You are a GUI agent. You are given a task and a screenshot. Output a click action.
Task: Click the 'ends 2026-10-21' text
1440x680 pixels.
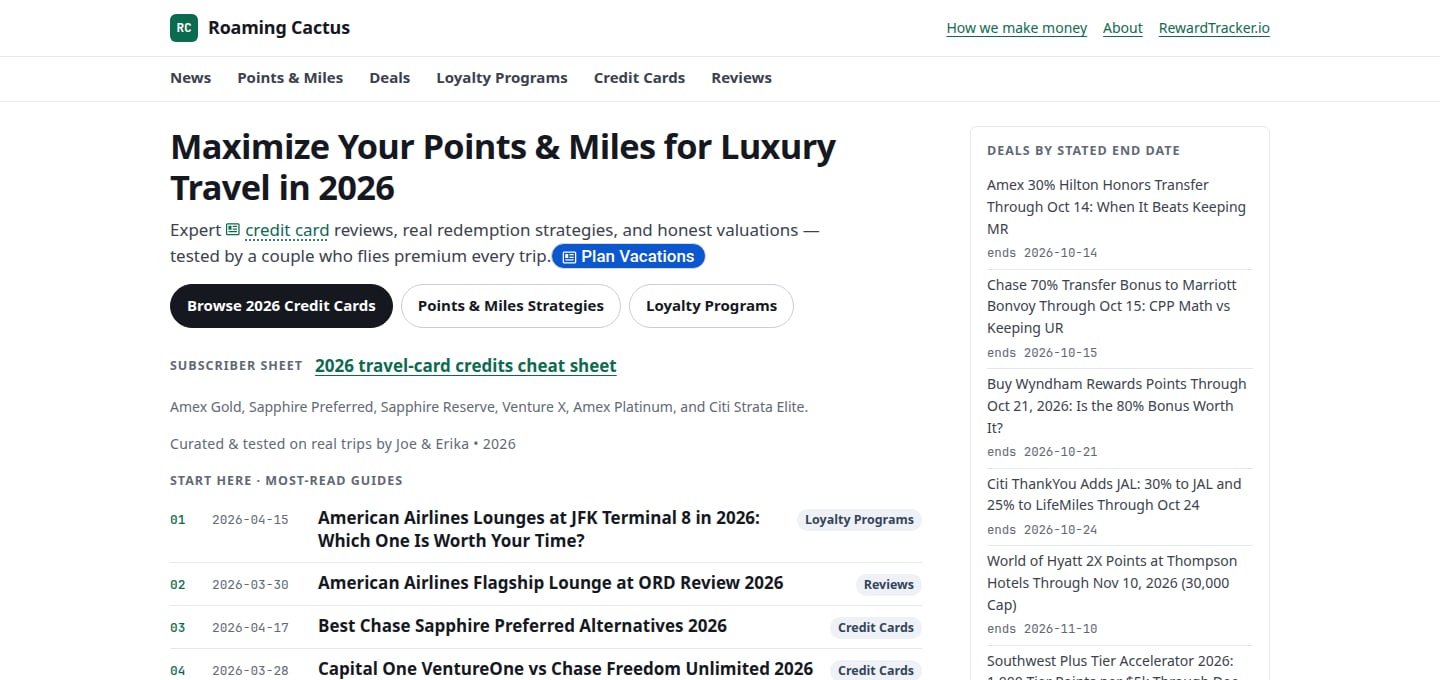pyautogui.click(x=1042, y=452)
